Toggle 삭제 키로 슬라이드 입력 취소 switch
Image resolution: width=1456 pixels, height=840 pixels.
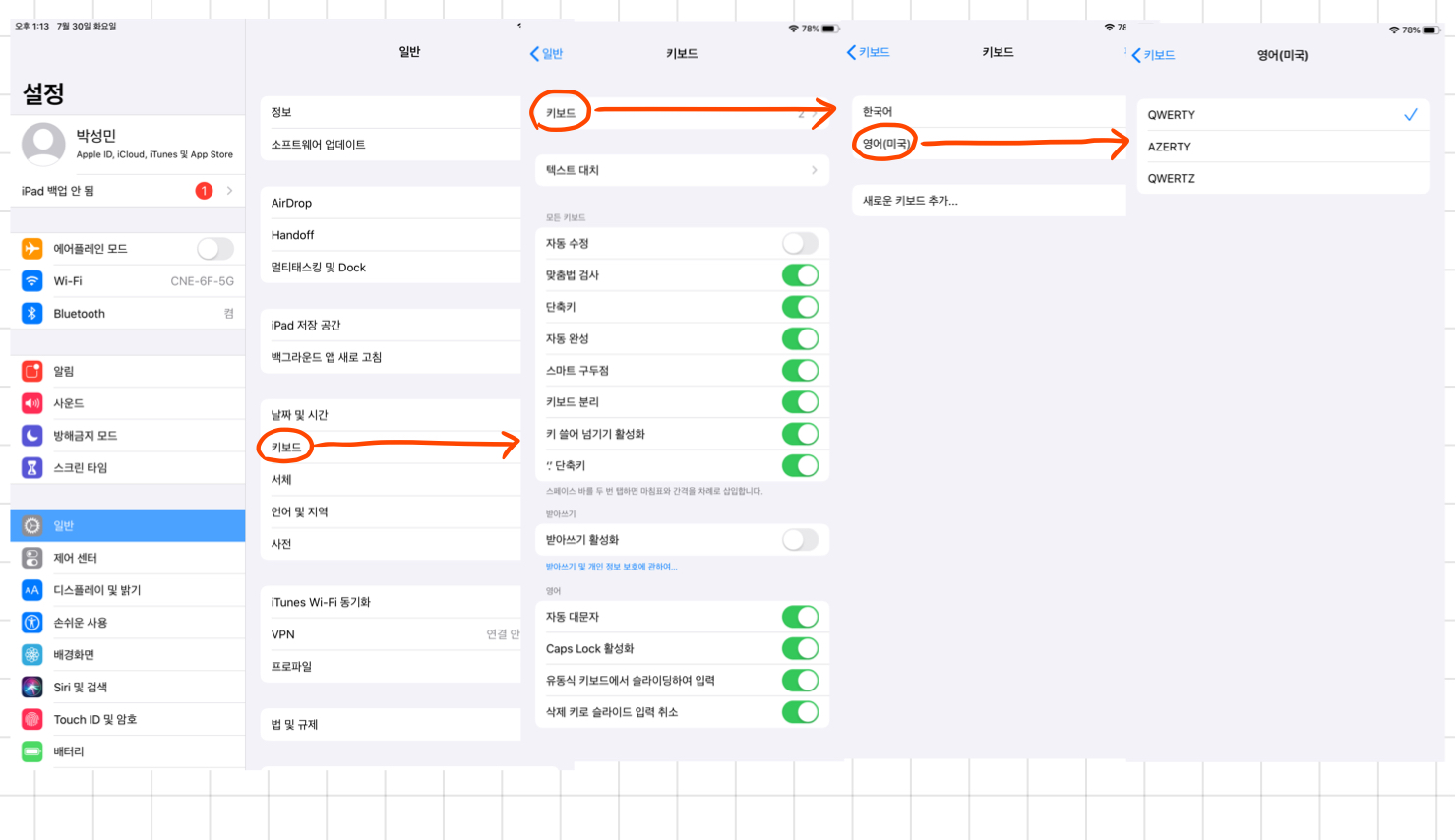click(800, 712)
